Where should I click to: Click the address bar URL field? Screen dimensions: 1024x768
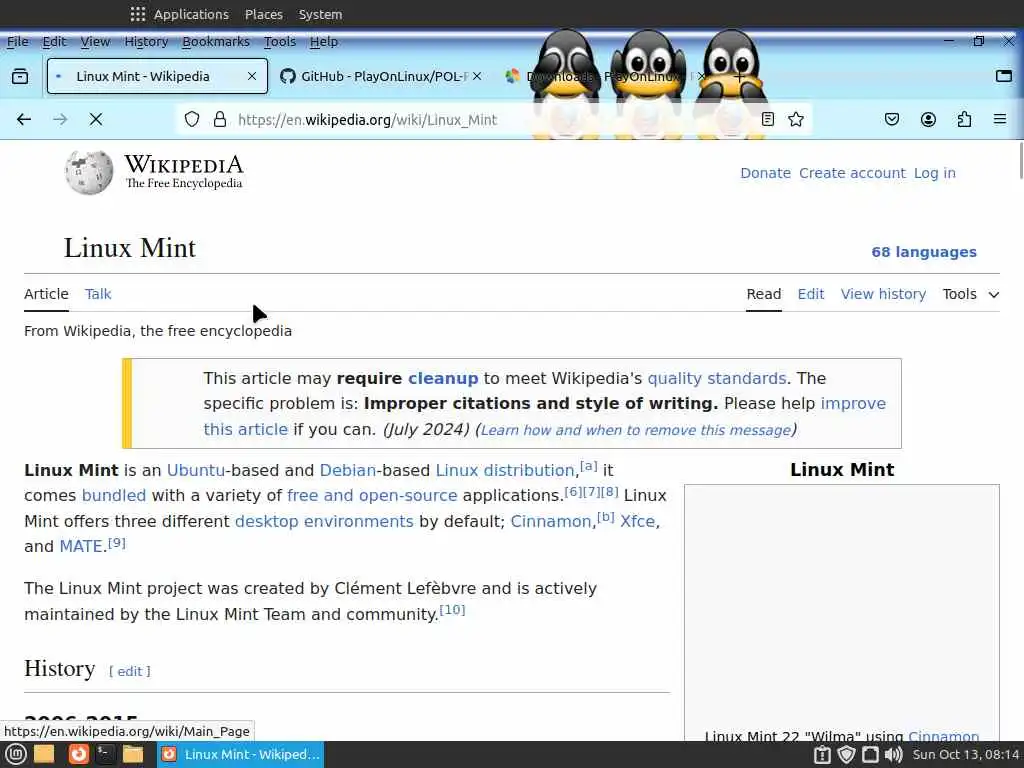(496, 120)
